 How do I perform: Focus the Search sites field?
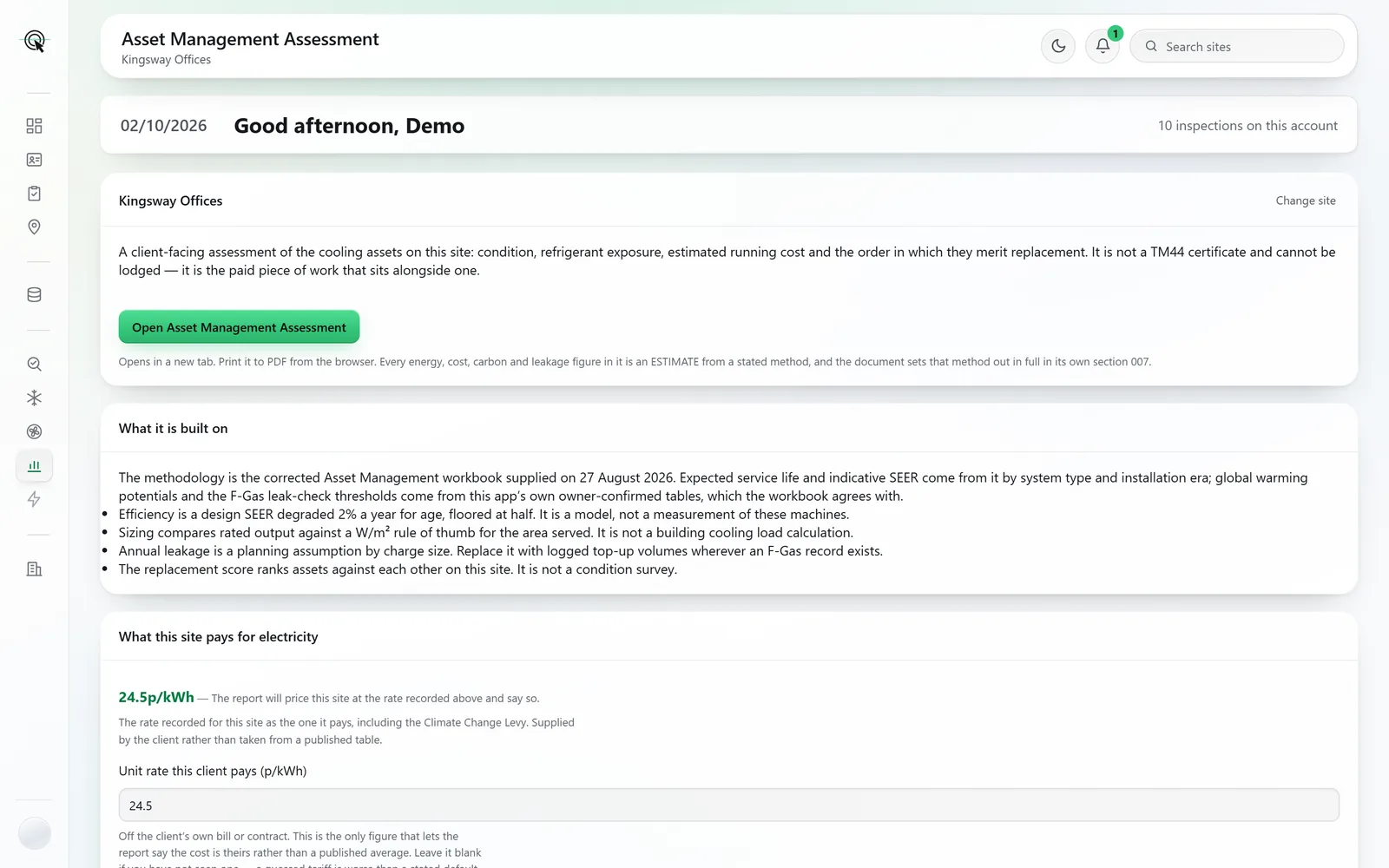coord(1237,46)
